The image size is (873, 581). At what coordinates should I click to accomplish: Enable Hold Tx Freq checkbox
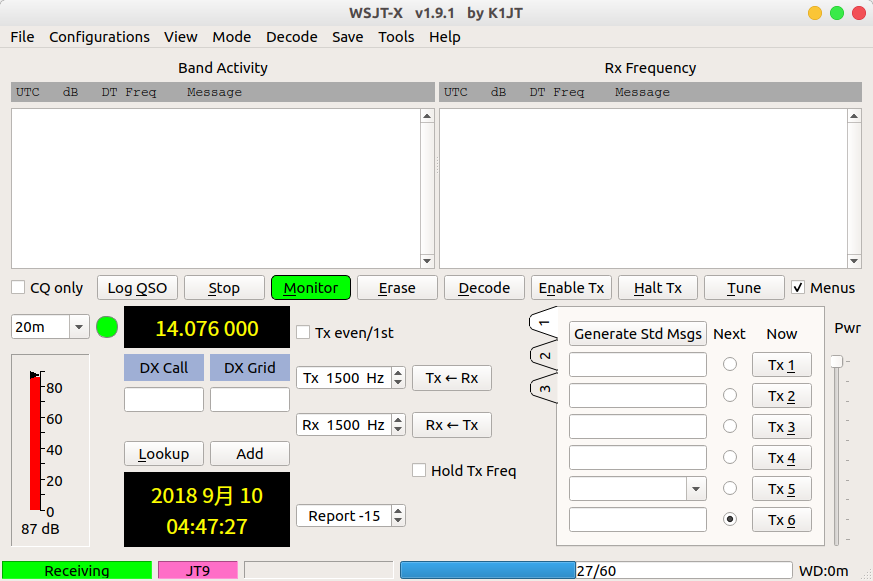(x=419, y=470)
